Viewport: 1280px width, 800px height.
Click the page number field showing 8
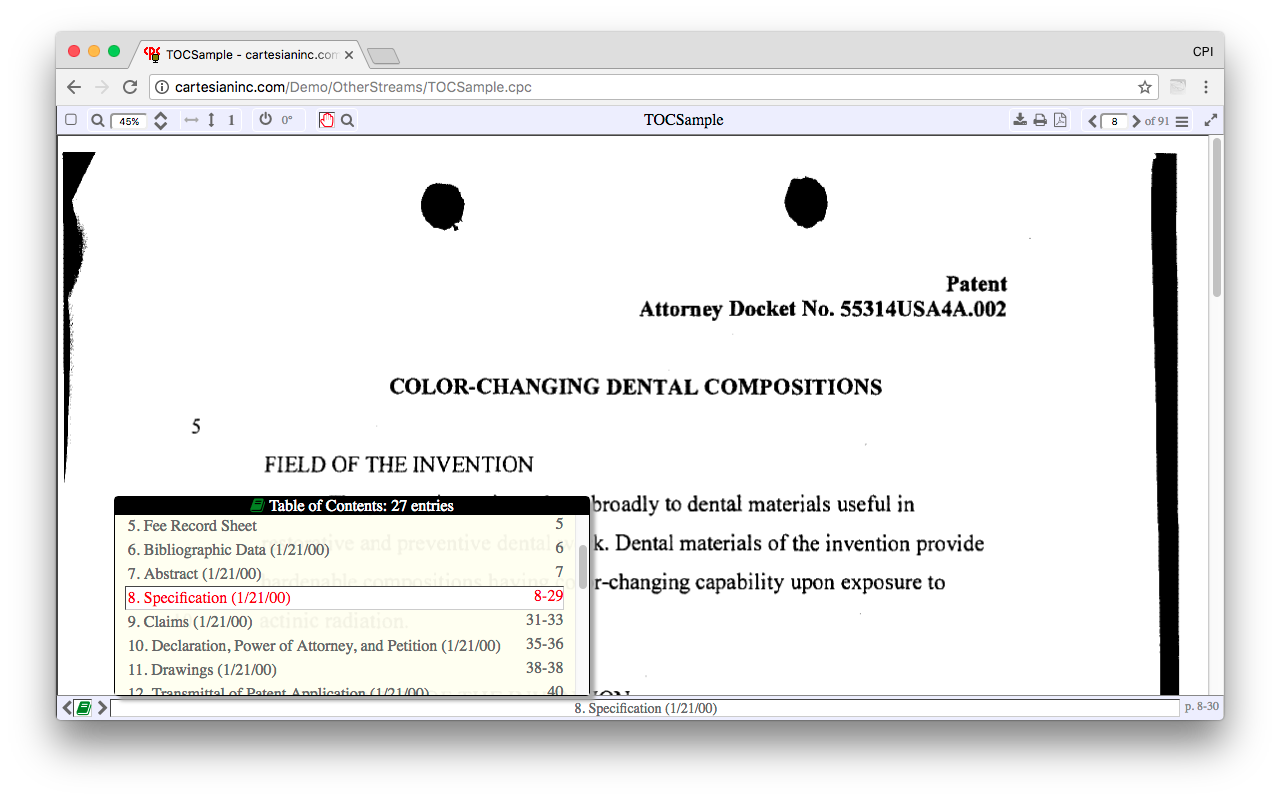click(1114, 121)
